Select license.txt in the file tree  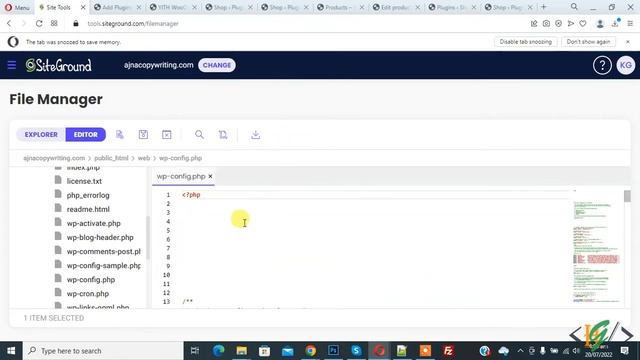[84, 181]
